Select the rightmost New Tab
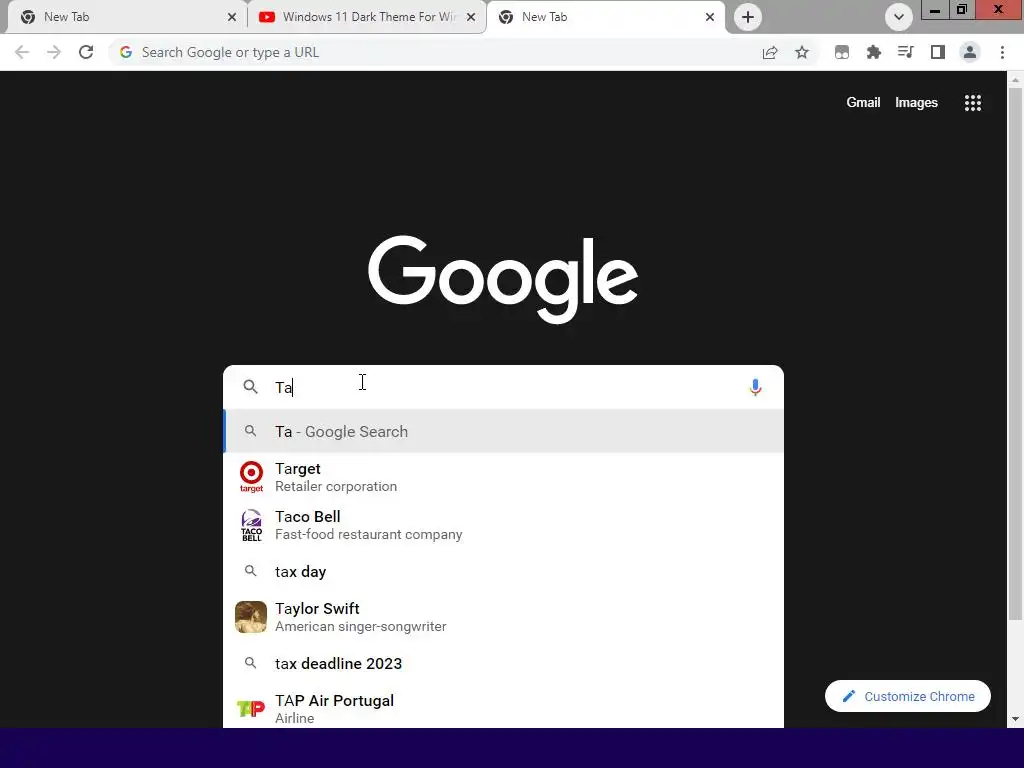The height and width of the screenshot is (768, 1024). (x=605, y=17)
